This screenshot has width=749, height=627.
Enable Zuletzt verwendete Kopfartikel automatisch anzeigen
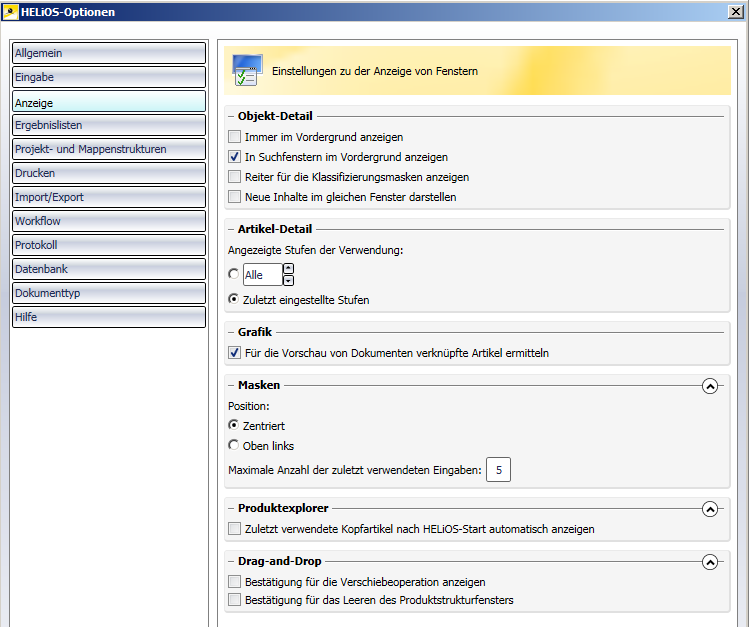click(x=235, y=529)
